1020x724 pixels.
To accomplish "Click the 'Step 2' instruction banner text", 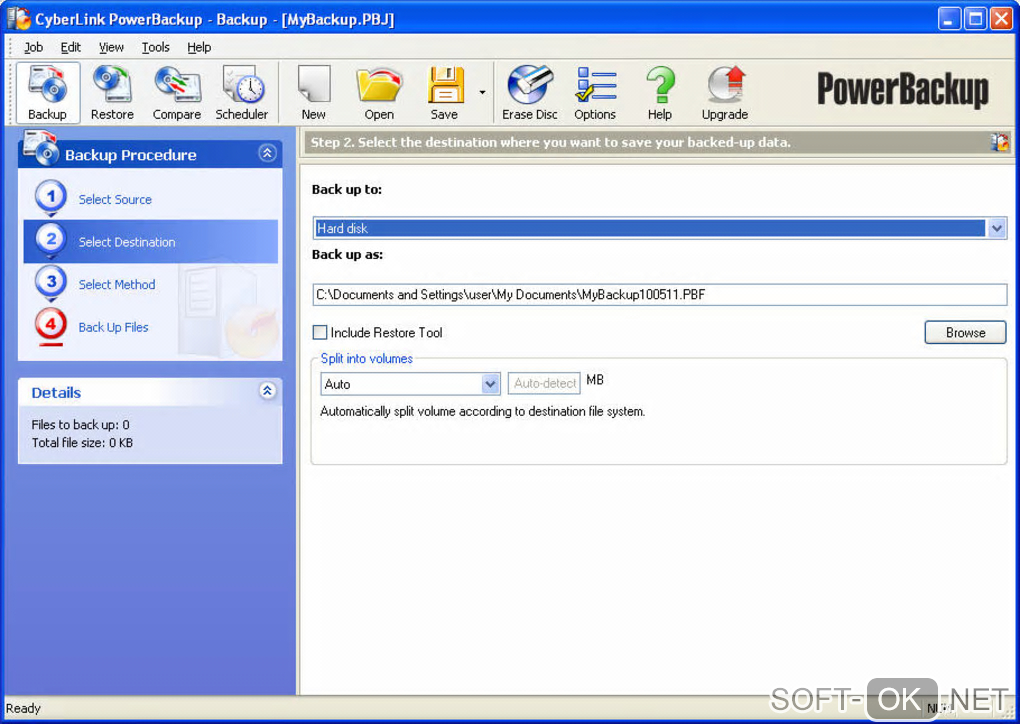I will click(550, 142).
